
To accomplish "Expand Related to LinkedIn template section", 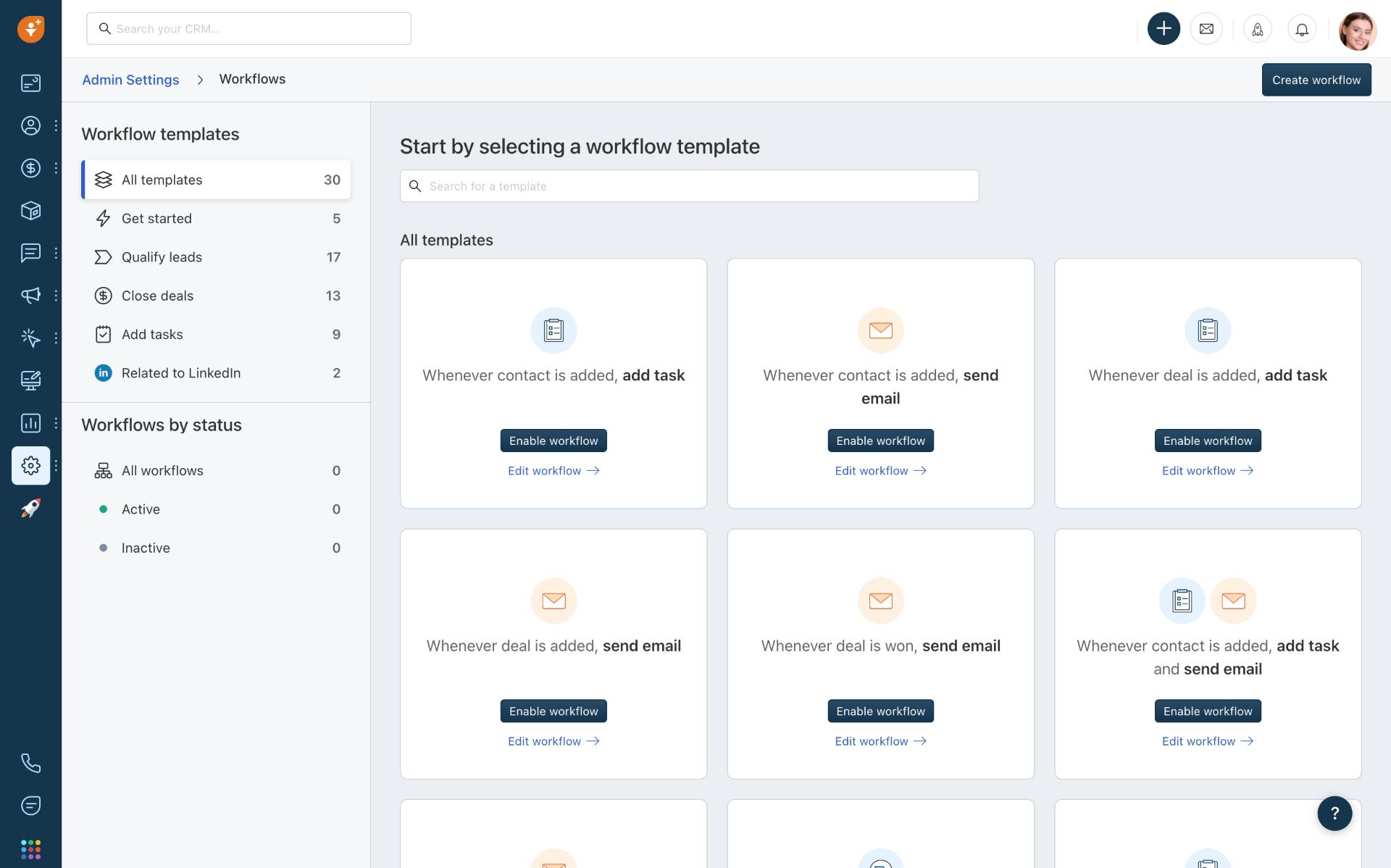I will [x=180, y=372].
